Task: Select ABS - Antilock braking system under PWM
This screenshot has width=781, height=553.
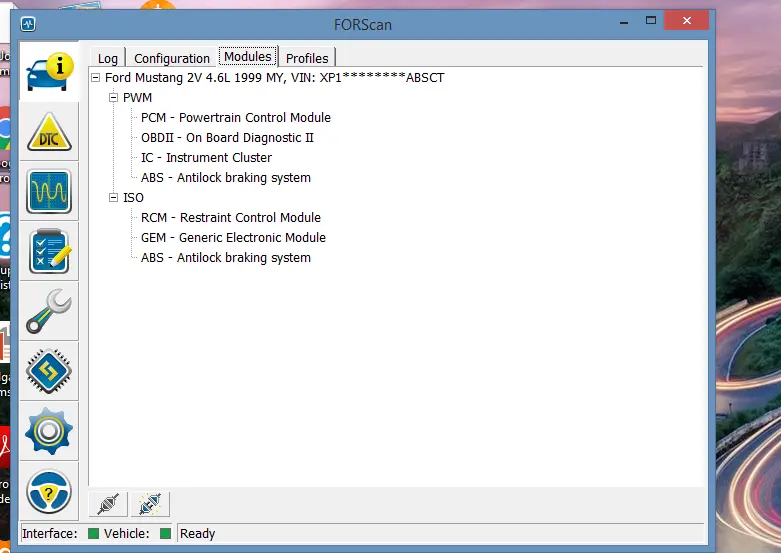Action: coord(226,177)
